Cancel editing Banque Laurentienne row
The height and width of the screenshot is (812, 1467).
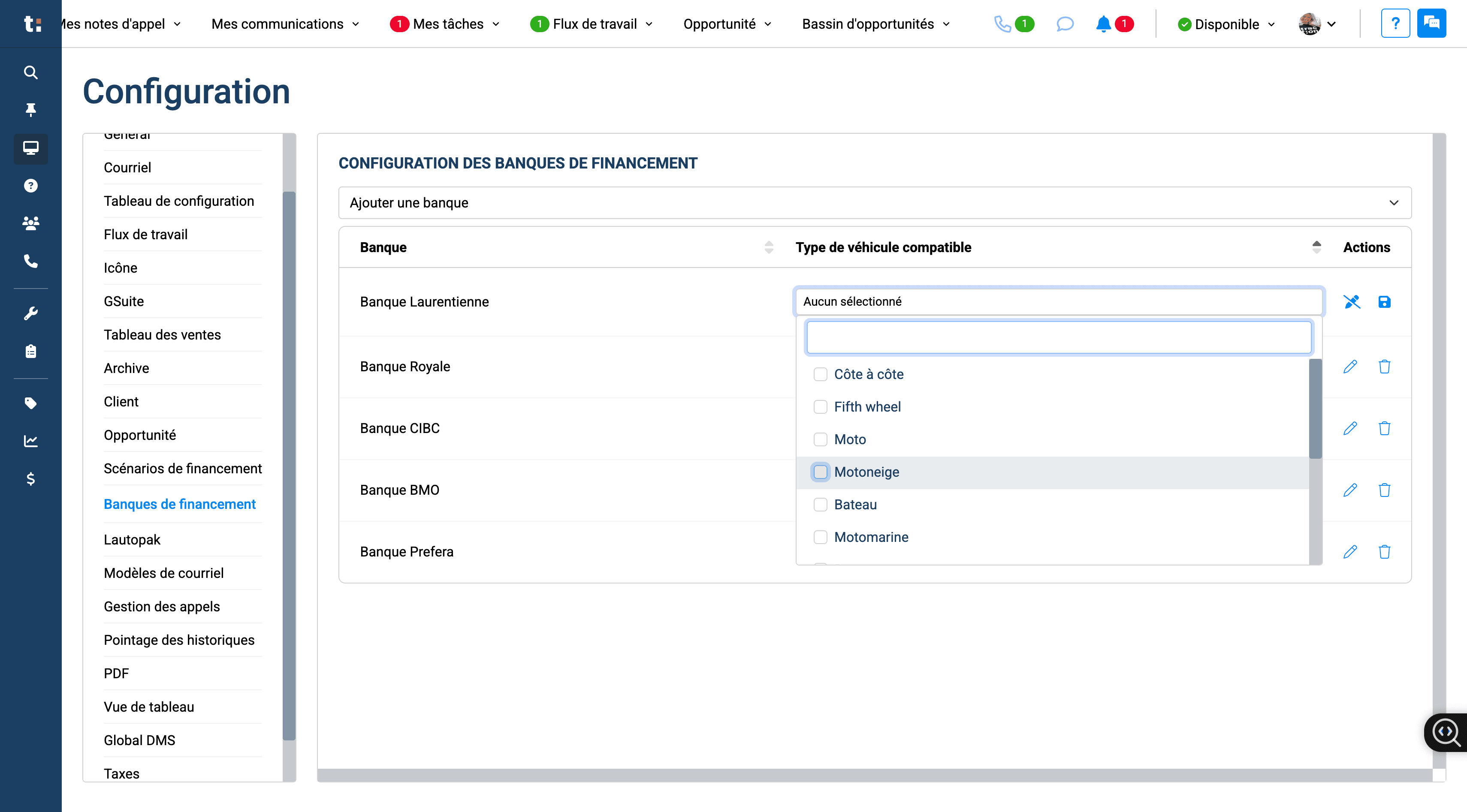pyautogui.click(x=1351, y=301)
